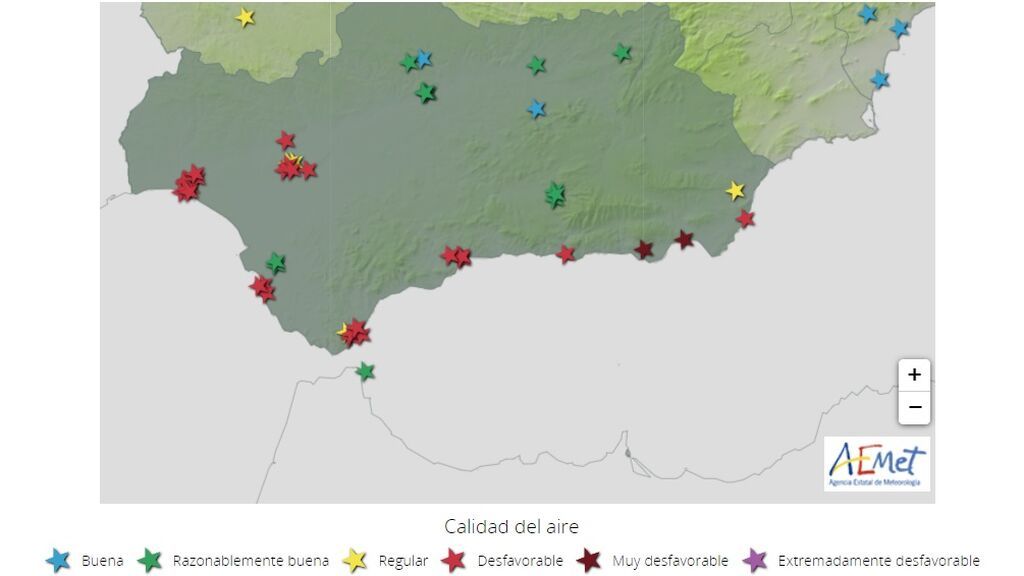Select the green star above the southwest red cluster
The image size is (1024, 576).
(276, 263)
